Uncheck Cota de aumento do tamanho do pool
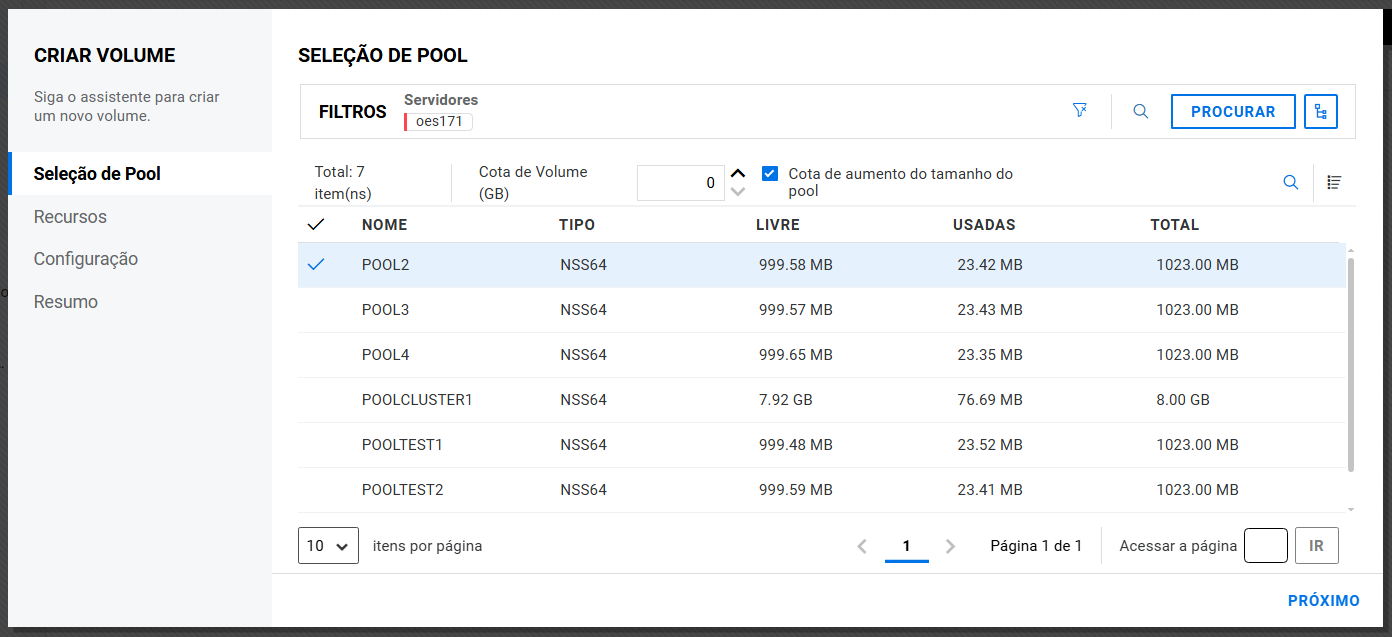 point(770,173)
